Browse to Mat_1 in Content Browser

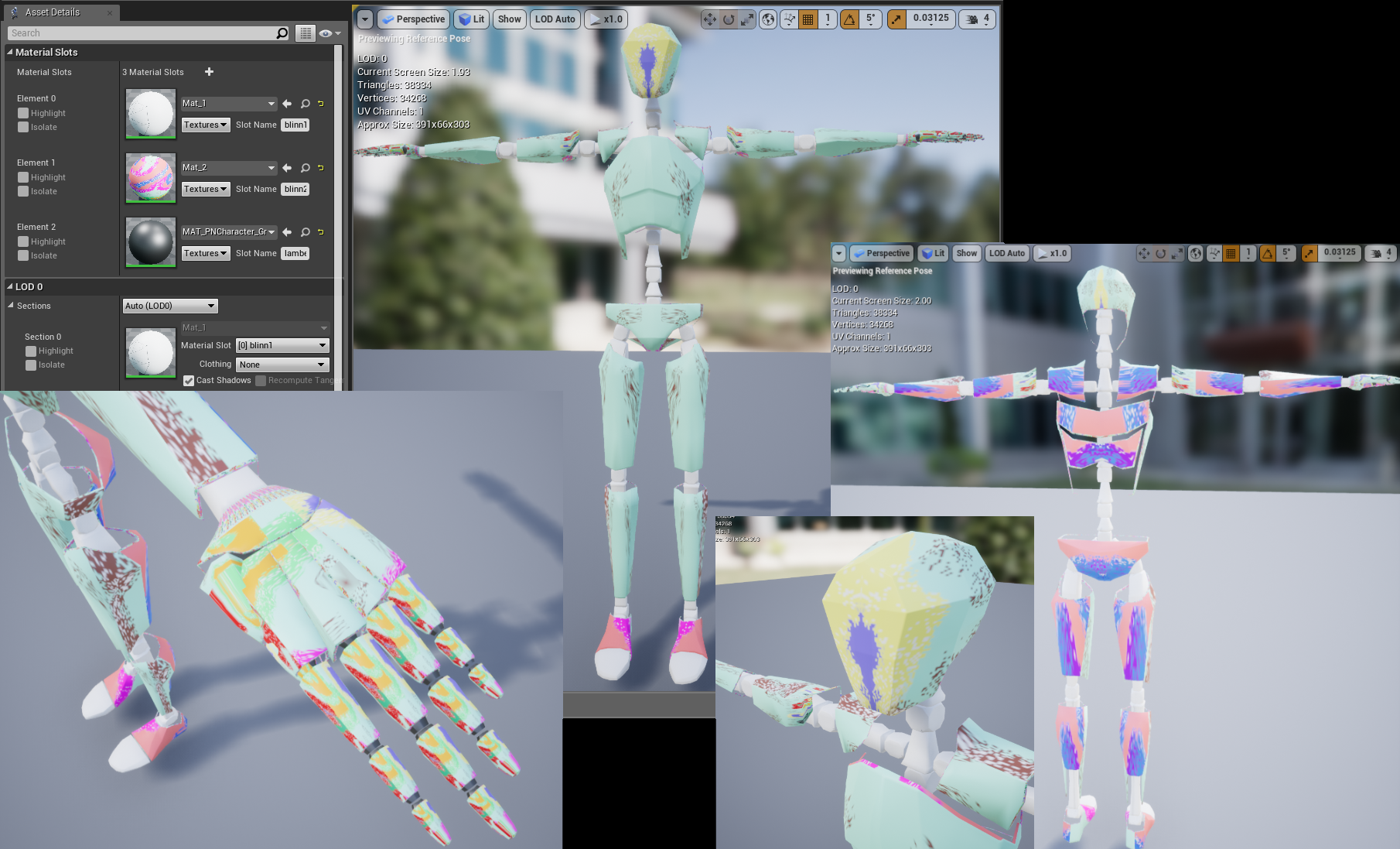pyautogui.click(x=305, y=104)
